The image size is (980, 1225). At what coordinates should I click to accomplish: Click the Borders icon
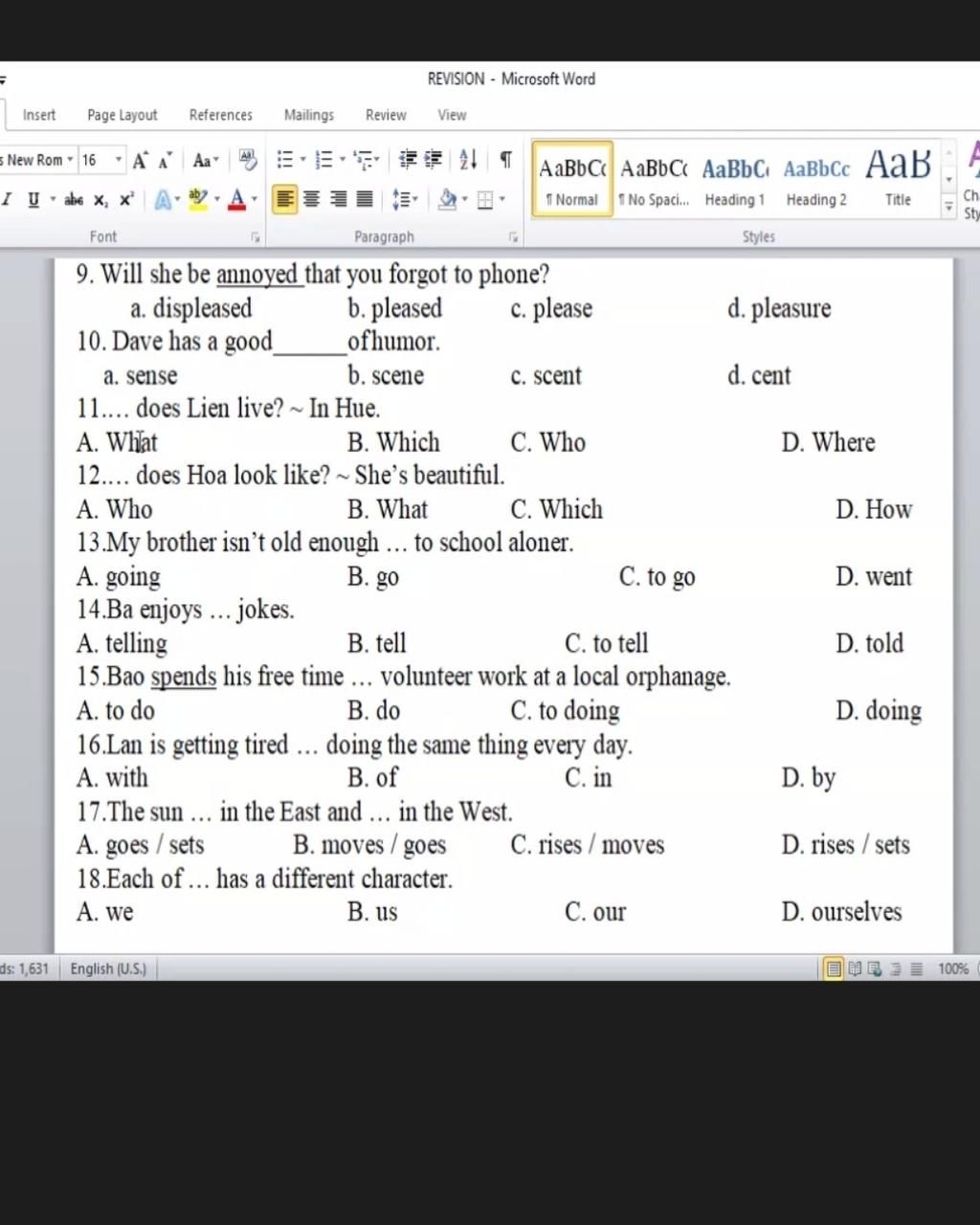[485, 200]
